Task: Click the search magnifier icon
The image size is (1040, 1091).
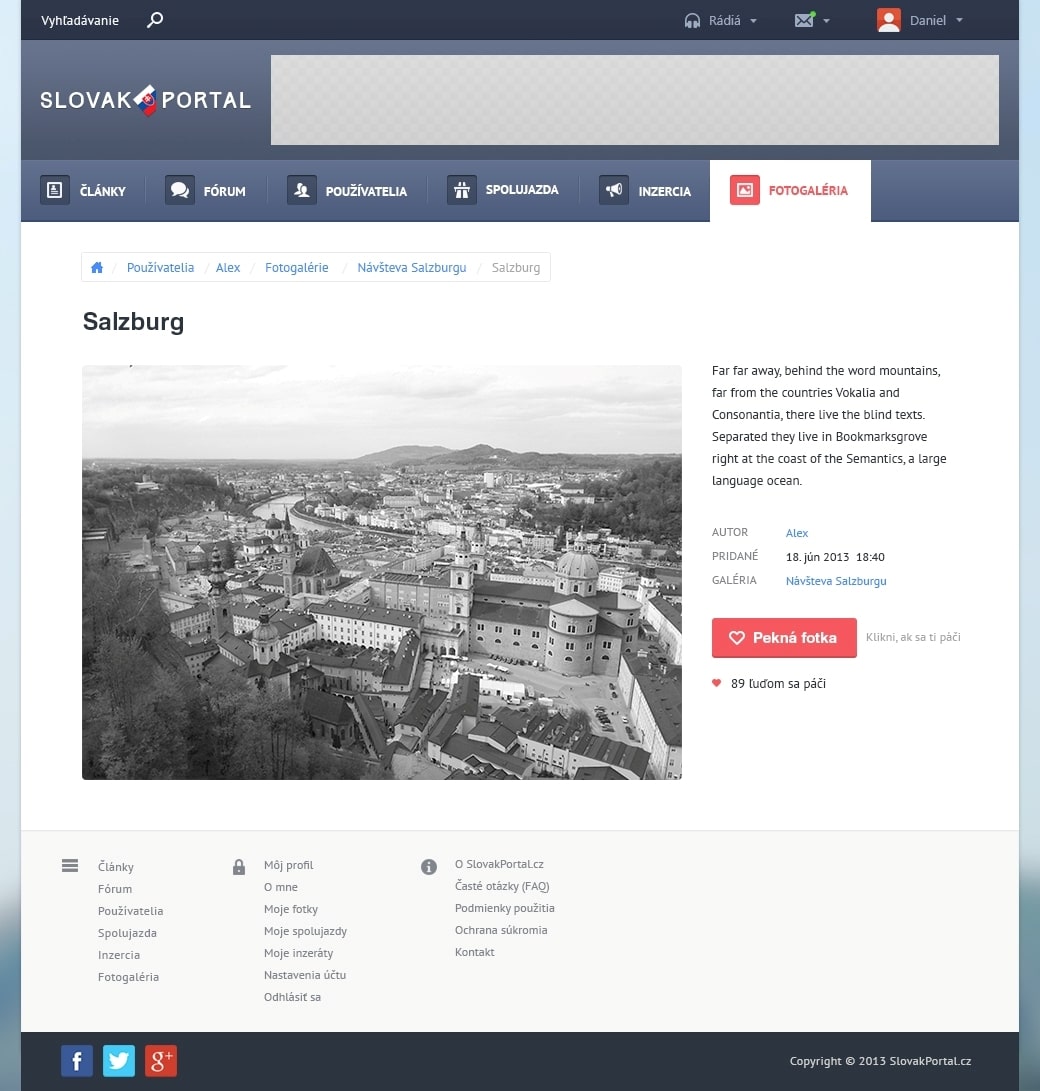Action: tap(155, 20)
